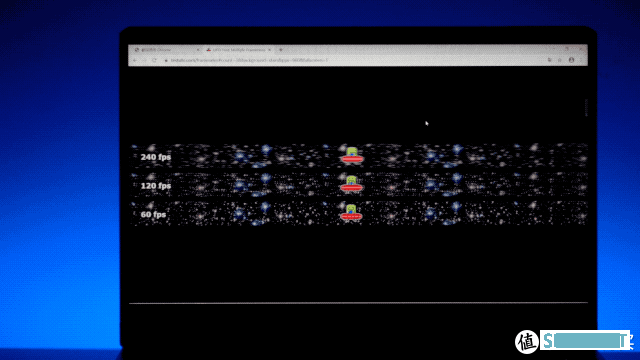Screen dimensions: 640x360
Task: Select the UFO Test Multiple Framerates tab
Action: coord(238,50)
